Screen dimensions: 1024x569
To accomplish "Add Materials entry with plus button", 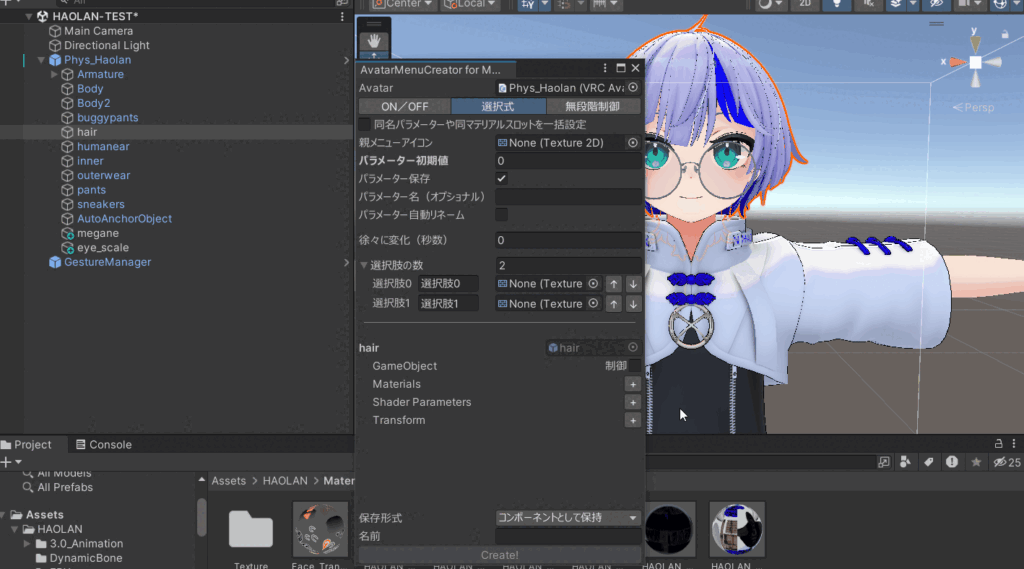I will click(x=633, y=384).
